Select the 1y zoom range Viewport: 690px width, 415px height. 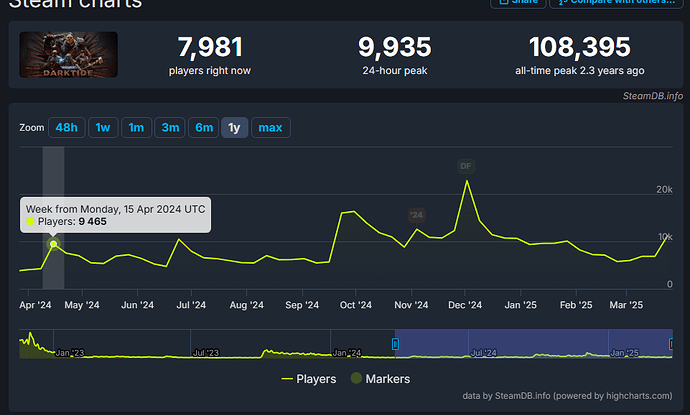(x=235, y=128)
